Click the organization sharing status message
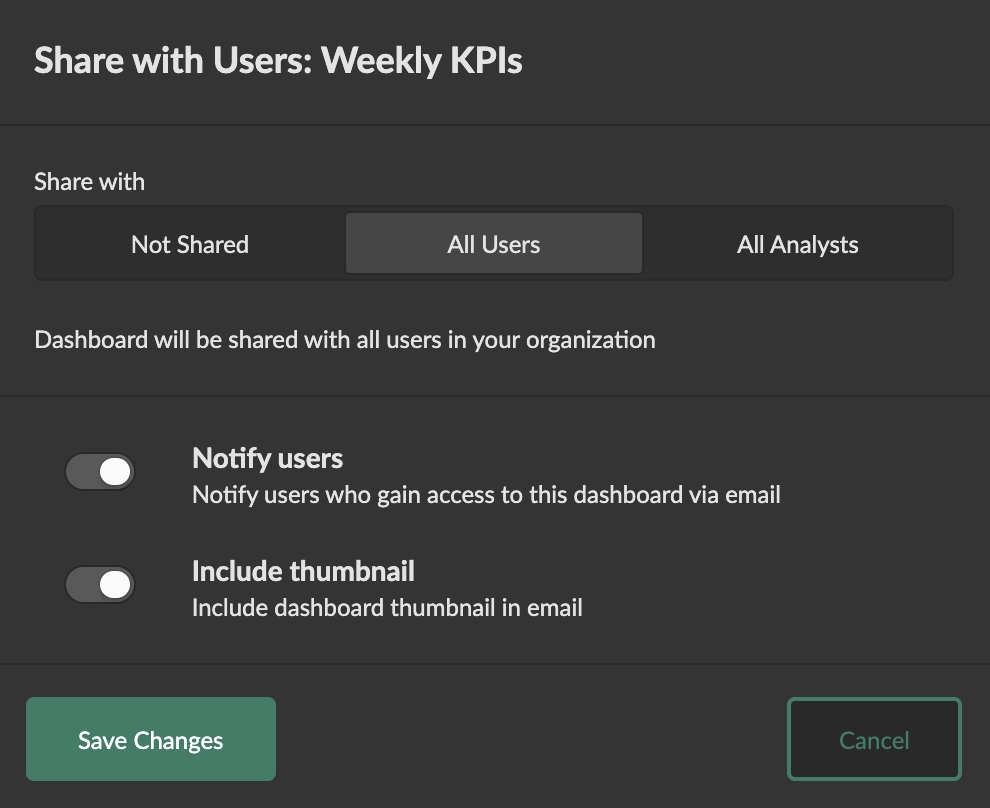 [345, 340]
